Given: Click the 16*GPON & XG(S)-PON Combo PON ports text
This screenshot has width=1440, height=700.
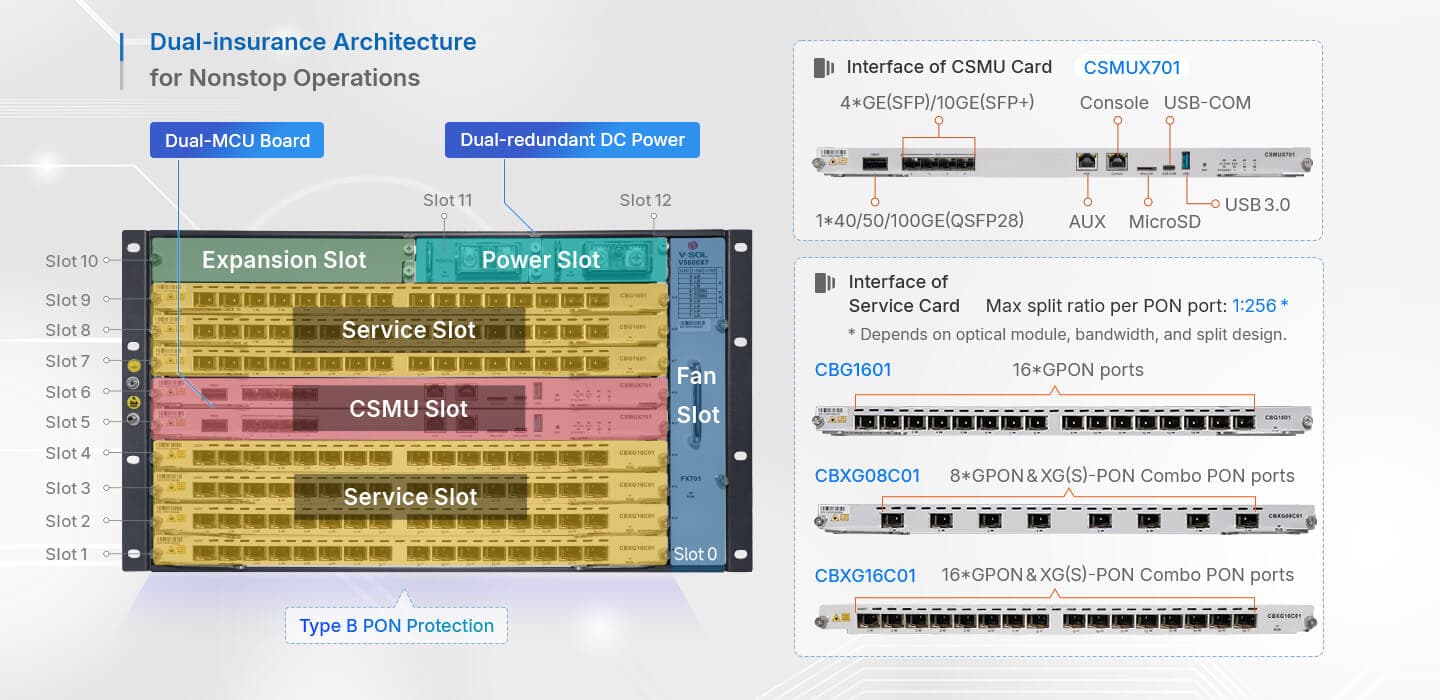Looking at the screenshot, I should pos(1117,575).
